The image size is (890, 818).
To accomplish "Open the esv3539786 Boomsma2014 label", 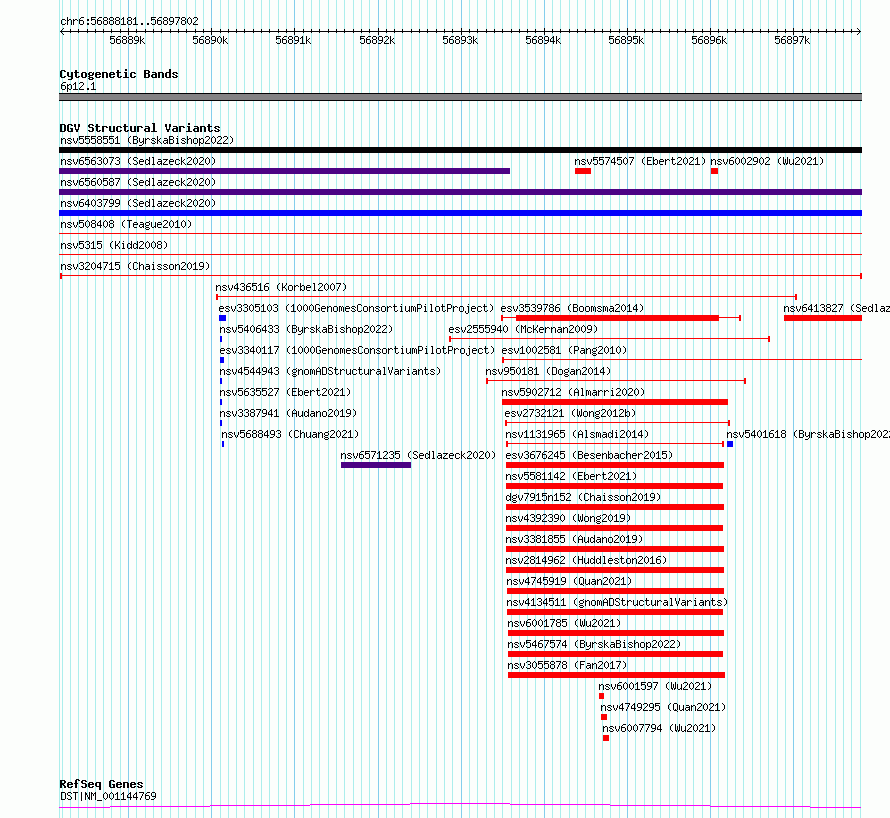I will 572,308.
